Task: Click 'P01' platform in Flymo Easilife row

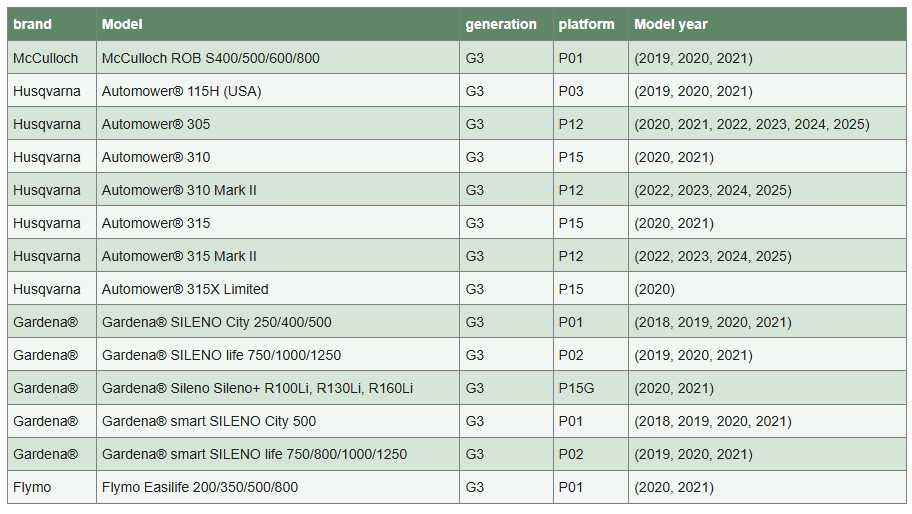Action: [590, 487]
